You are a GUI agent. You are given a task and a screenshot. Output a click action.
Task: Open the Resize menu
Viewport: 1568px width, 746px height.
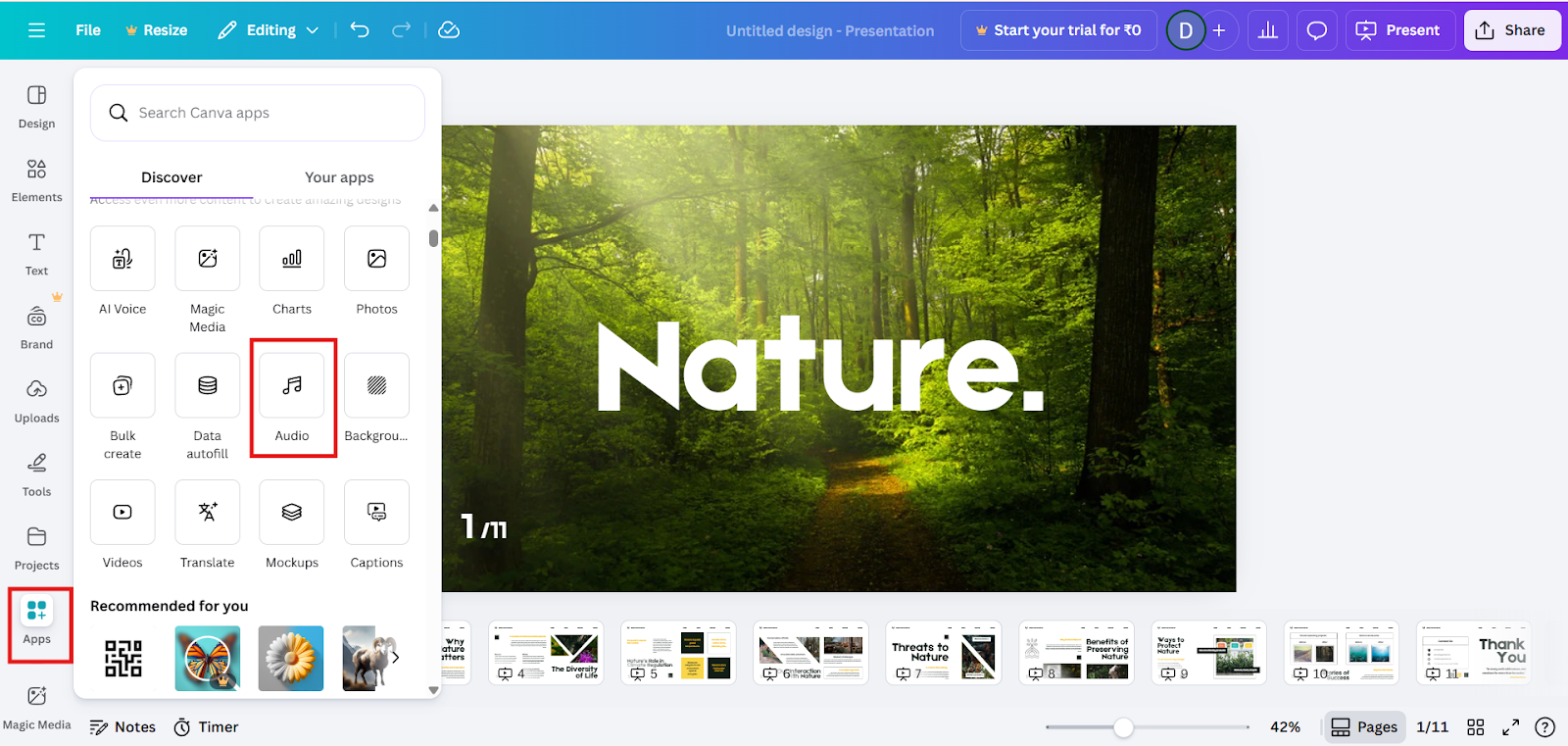pyautogui.click(x=156, y=30)
